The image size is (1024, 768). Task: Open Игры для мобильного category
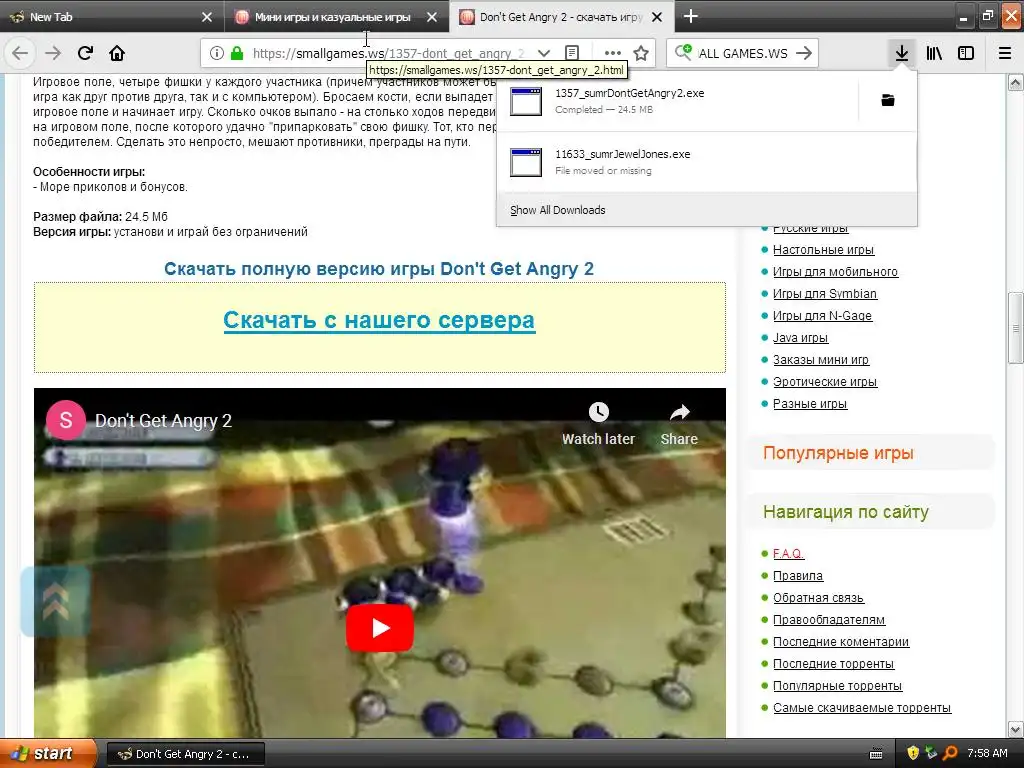[x=835, y=272]
